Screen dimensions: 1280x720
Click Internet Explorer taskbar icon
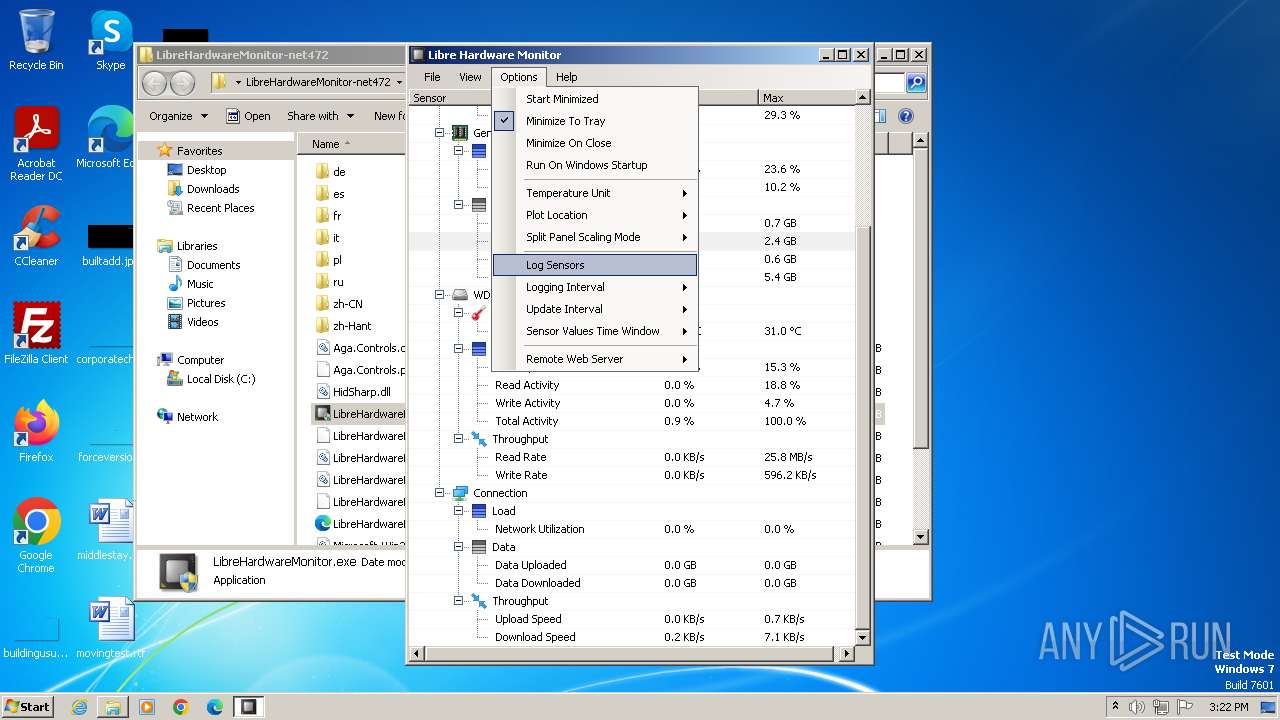79,707
